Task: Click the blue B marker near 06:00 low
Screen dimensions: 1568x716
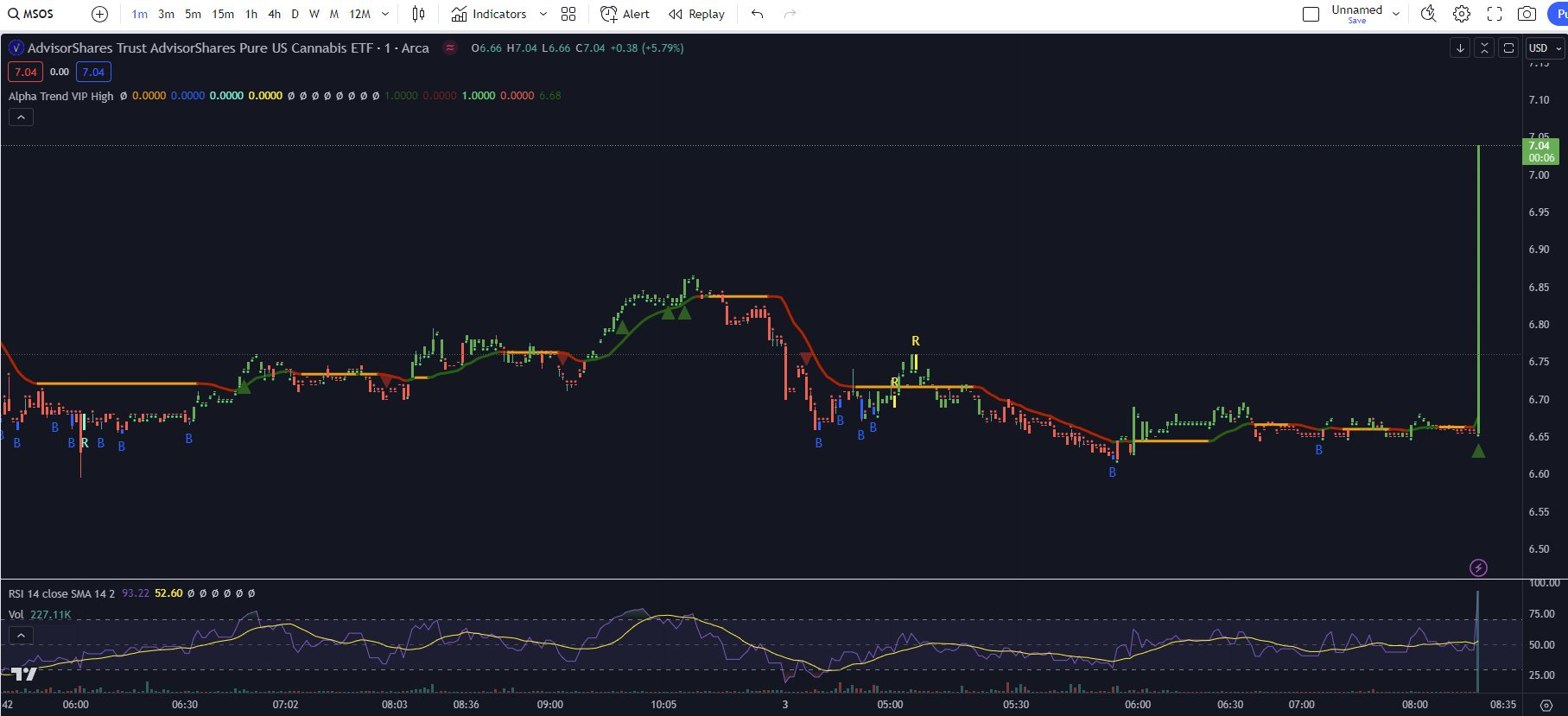Action: pos(1113,472)
